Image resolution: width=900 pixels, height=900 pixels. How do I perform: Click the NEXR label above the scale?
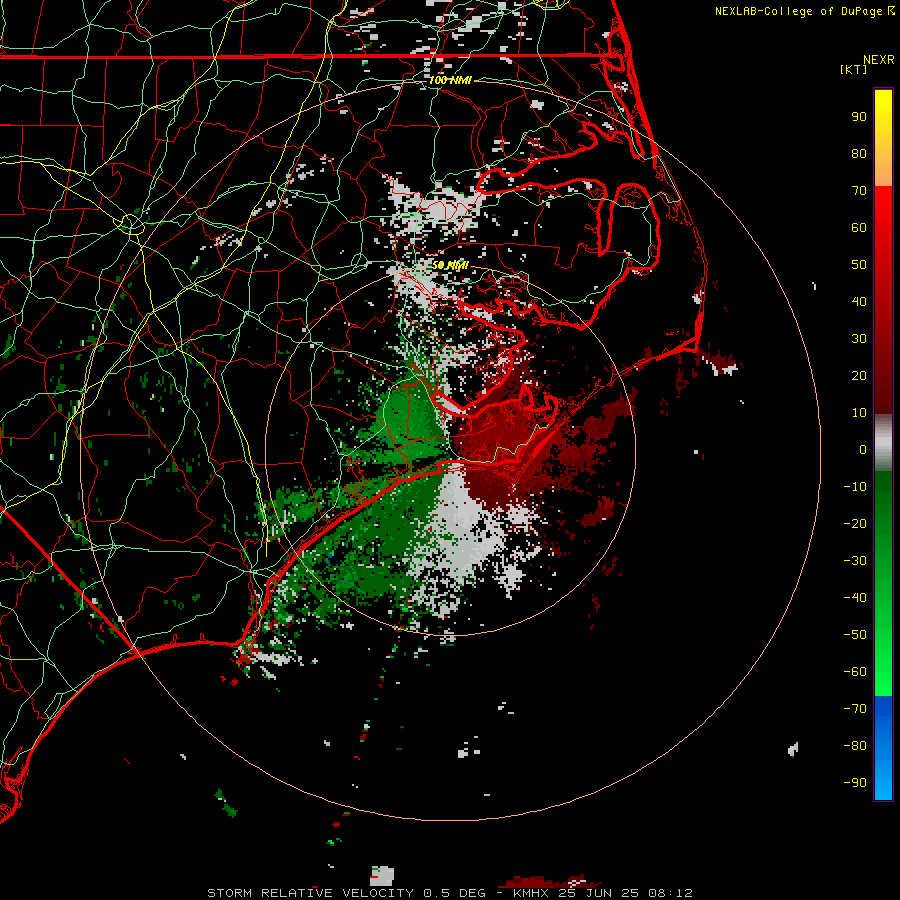(x=879, y=60)
